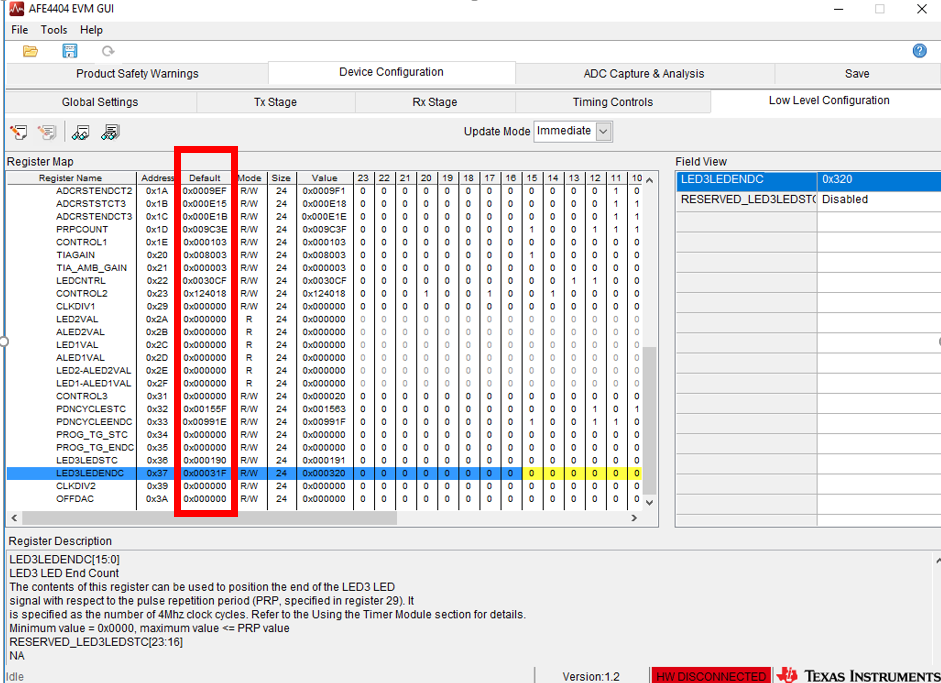The height and width of the screenshot is (683, 941).
Task: Select the CONTROL1 register row
Action: 324,242
